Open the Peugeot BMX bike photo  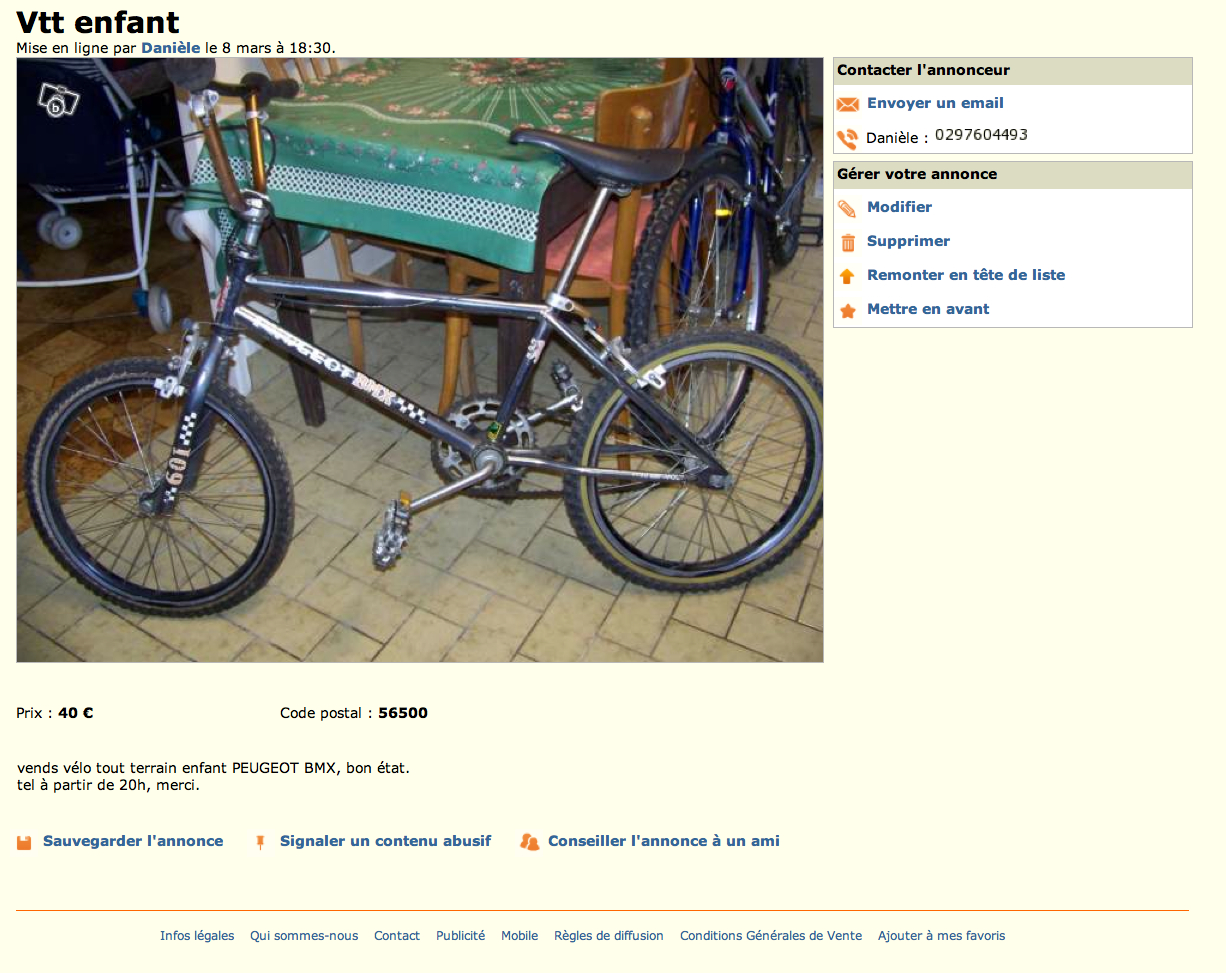420,360
